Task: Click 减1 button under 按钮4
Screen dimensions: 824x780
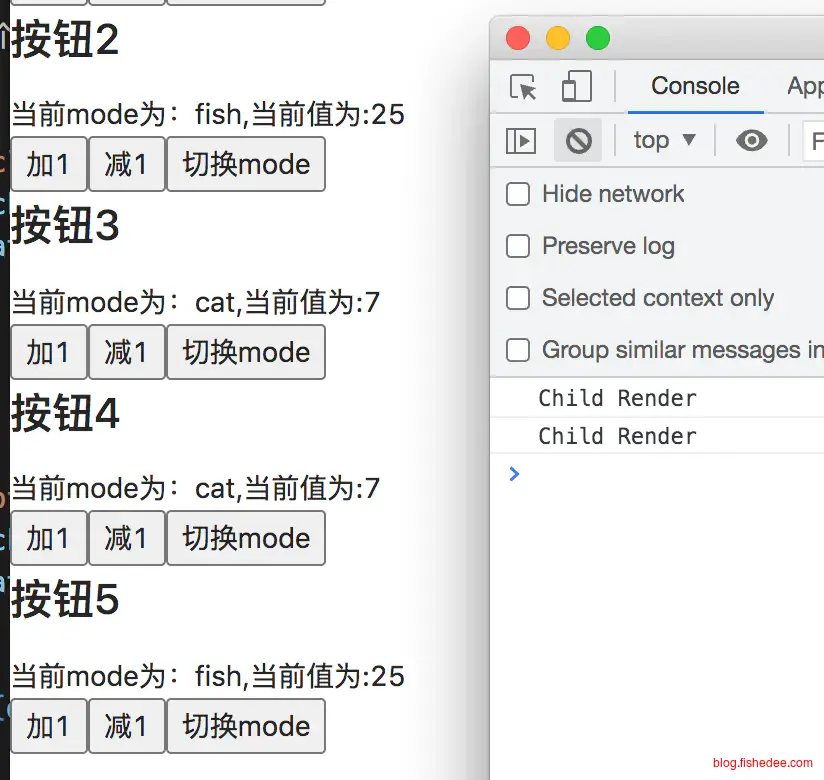Action: [x=126, y=538]
